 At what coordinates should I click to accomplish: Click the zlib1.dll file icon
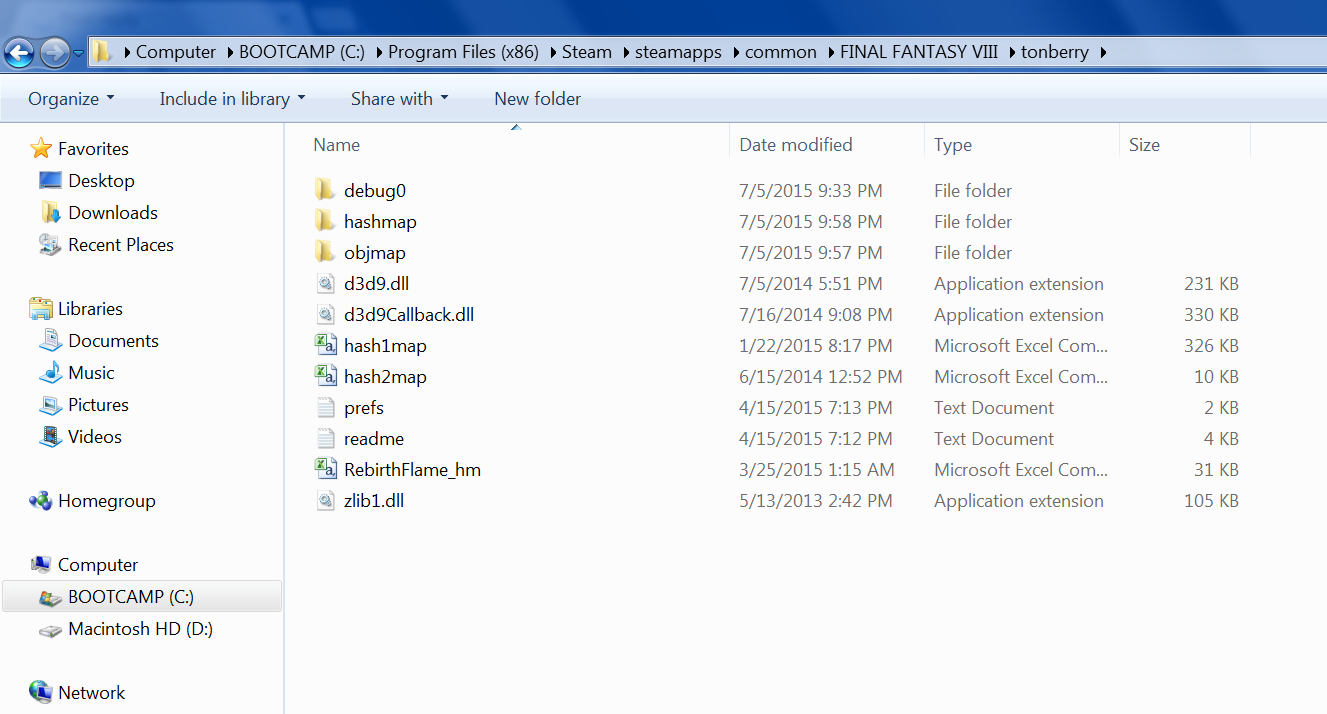[325, 500]
